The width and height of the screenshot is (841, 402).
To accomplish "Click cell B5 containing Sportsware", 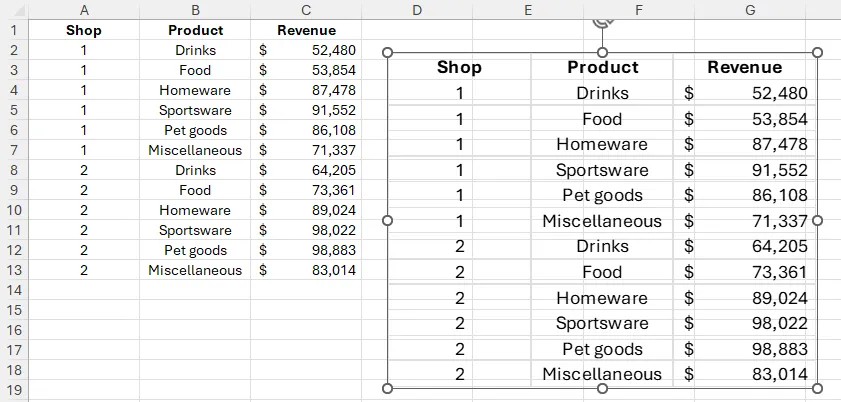I will [x=195, y=110].
